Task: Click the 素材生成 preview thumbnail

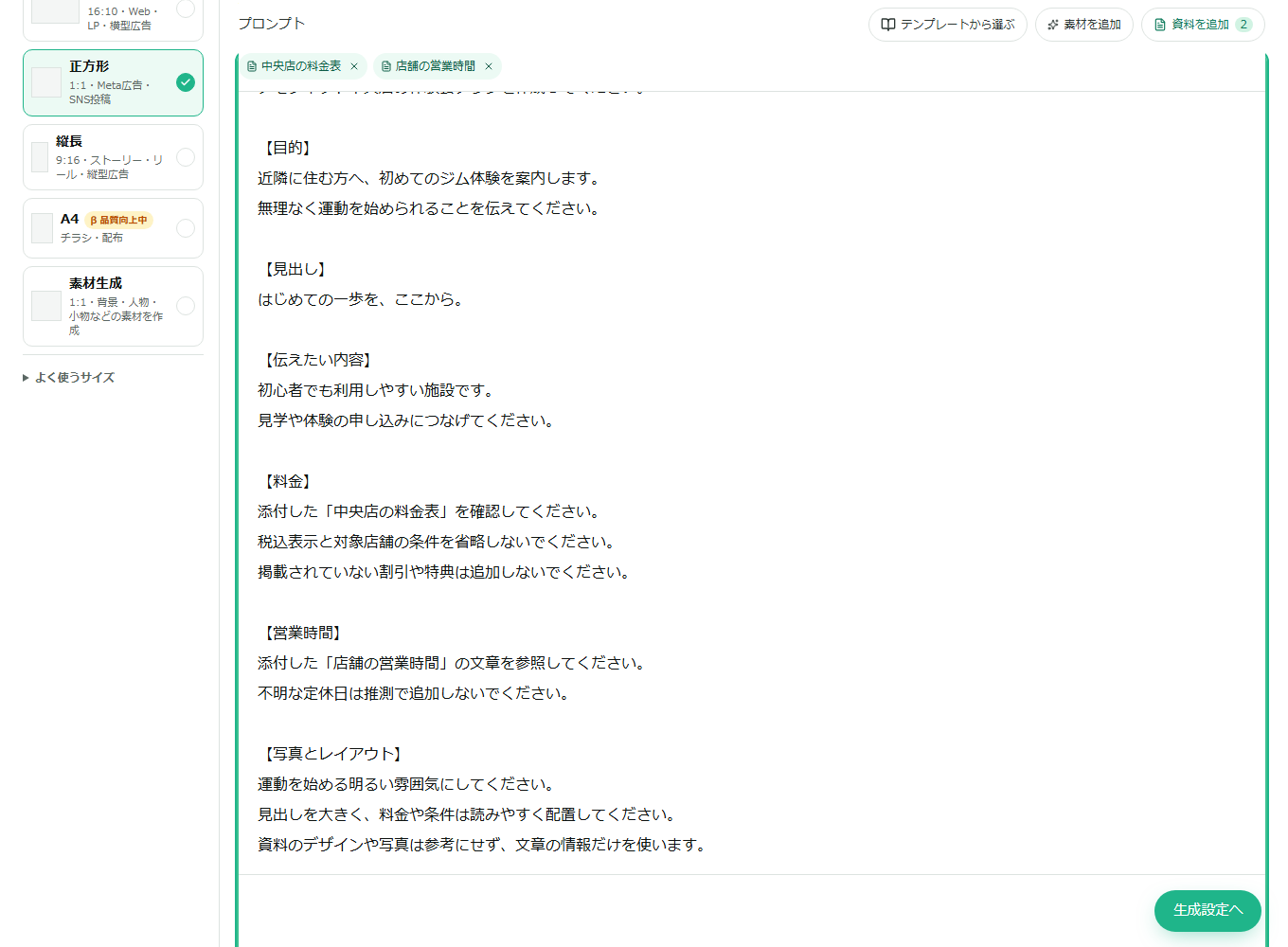Action: (46, 306)
